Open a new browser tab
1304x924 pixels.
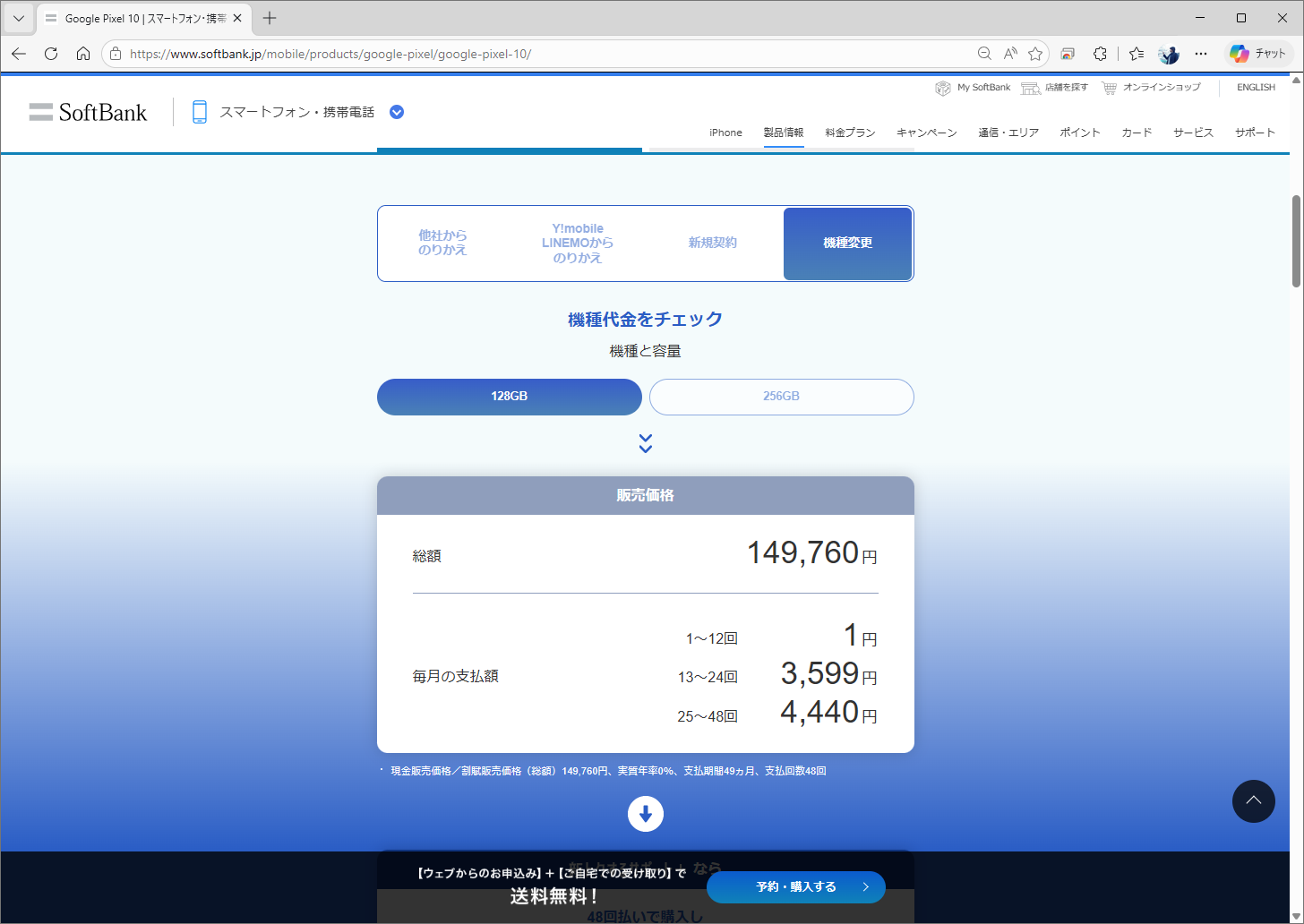point(270,18)
